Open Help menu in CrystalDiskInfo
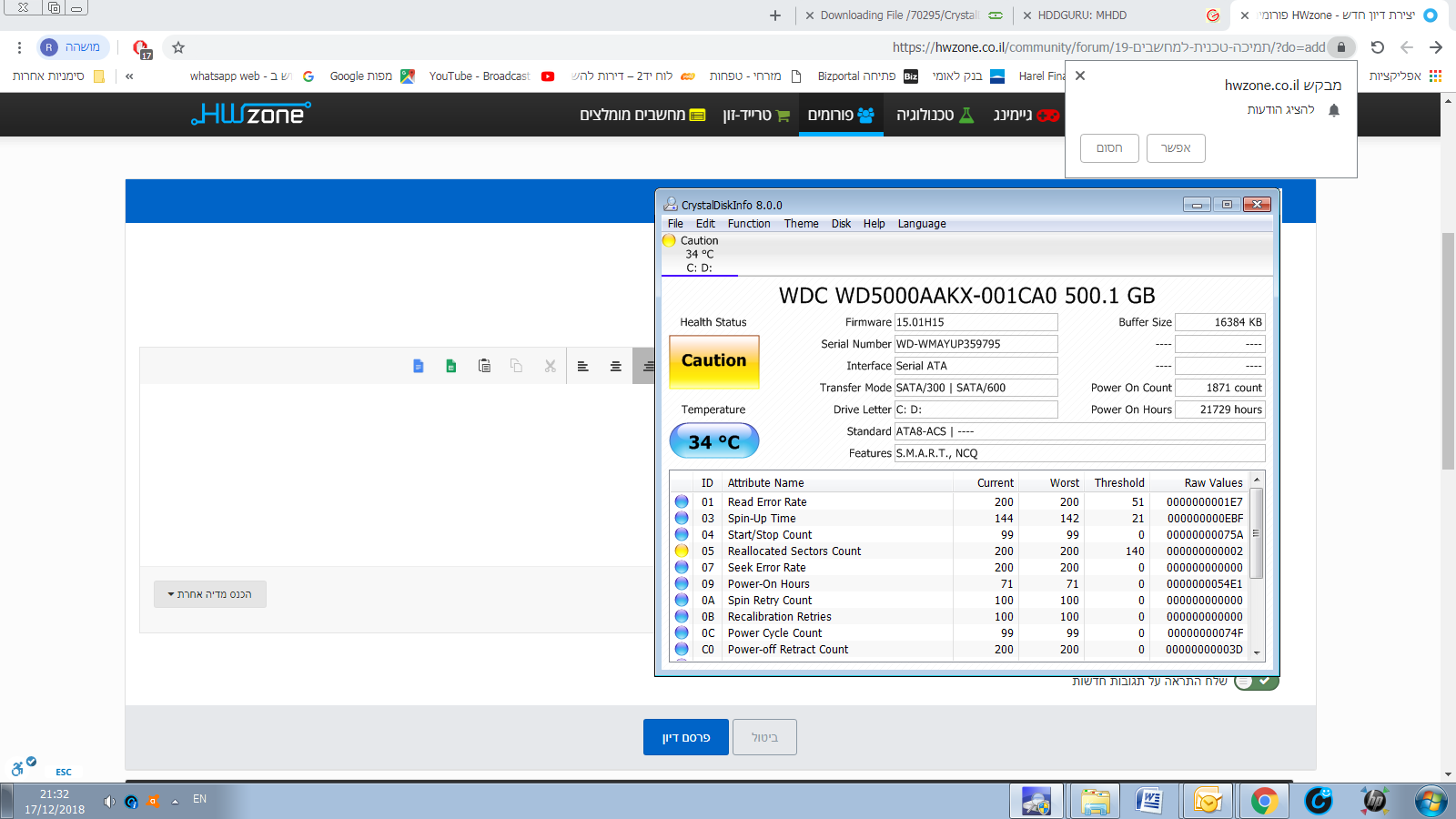Viewport: 1456px width, 819px height. click(x=874, y=224)
